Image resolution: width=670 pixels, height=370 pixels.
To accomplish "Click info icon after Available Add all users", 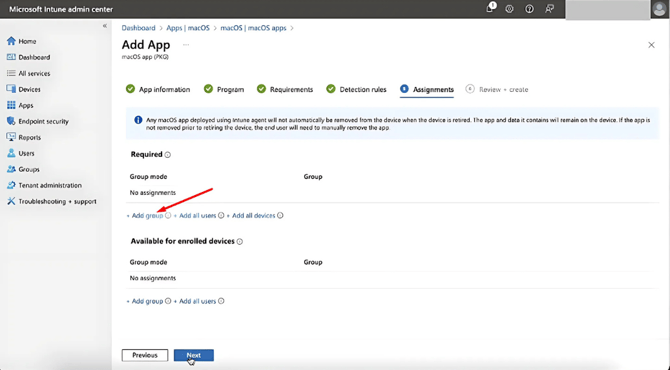I will 221,301.
